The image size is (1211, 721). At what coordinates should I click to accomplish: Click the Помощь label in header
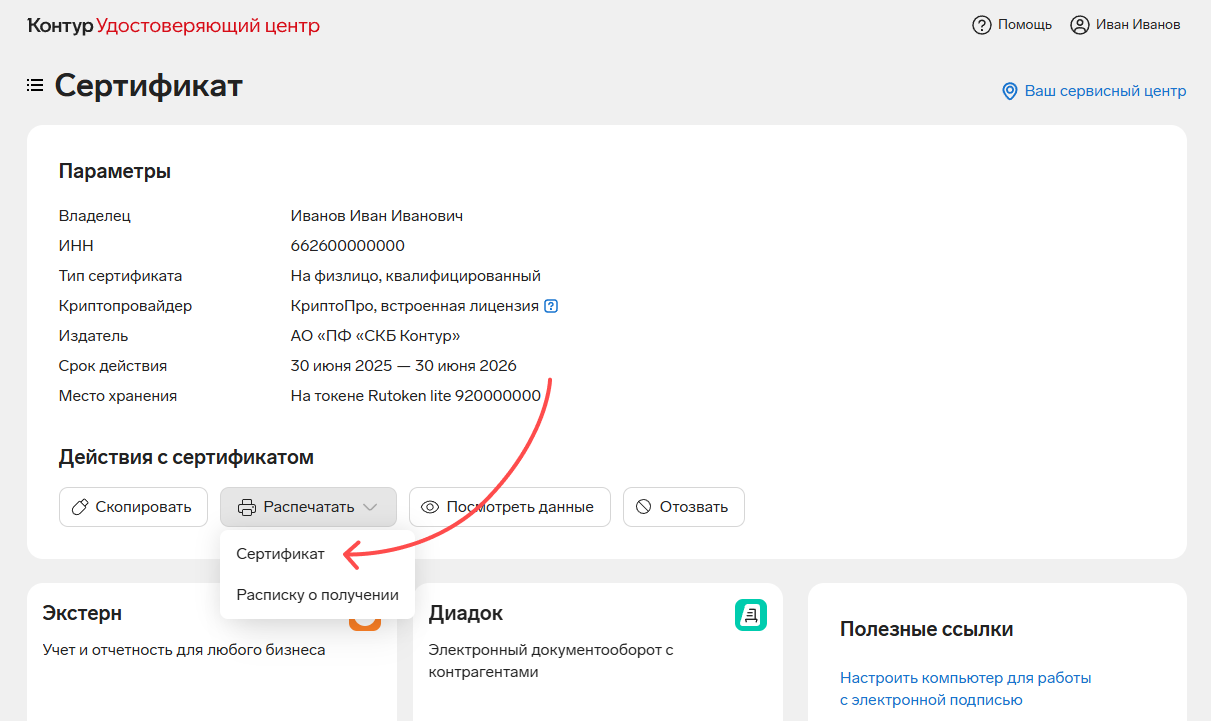pos(1025,25)
